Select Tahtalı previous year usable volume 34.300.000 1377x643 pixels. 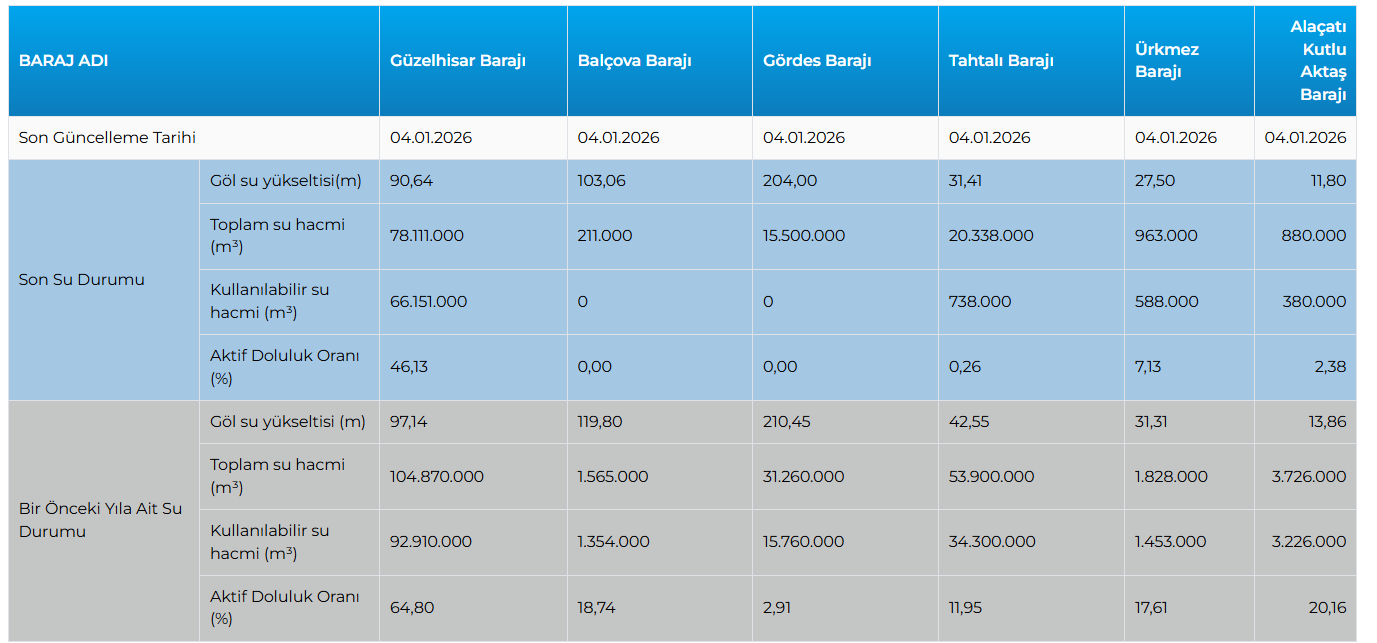point(991,542)
